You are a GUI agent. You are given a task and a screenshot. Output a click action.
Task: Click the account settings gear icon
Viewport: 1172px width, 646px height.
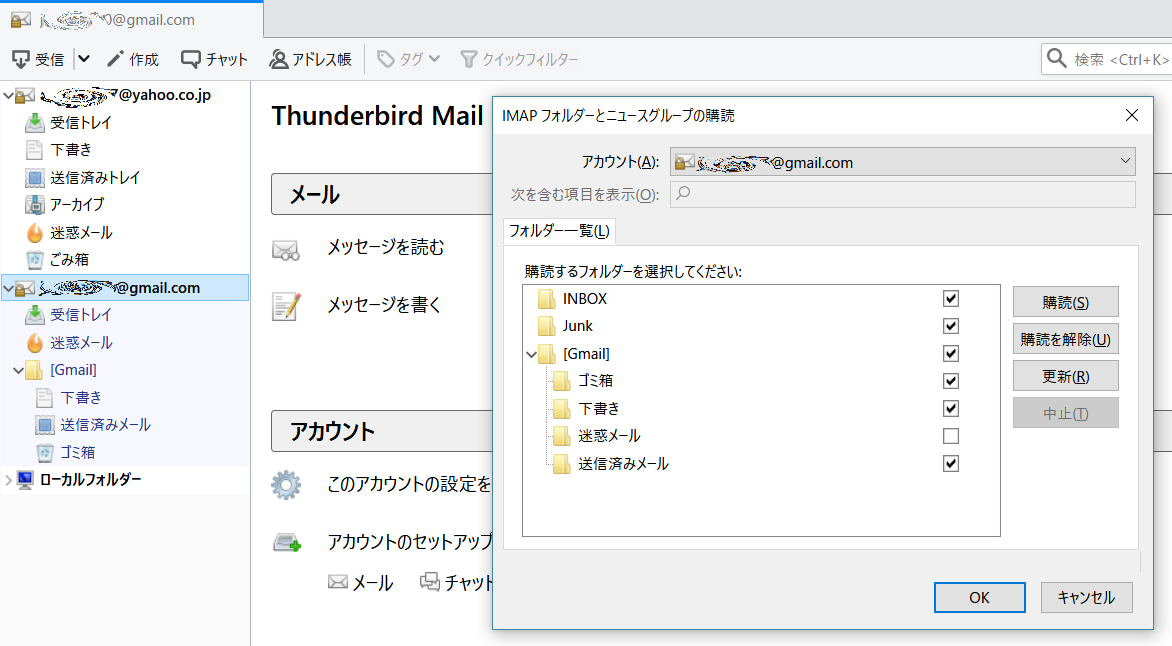coord(286,485)
